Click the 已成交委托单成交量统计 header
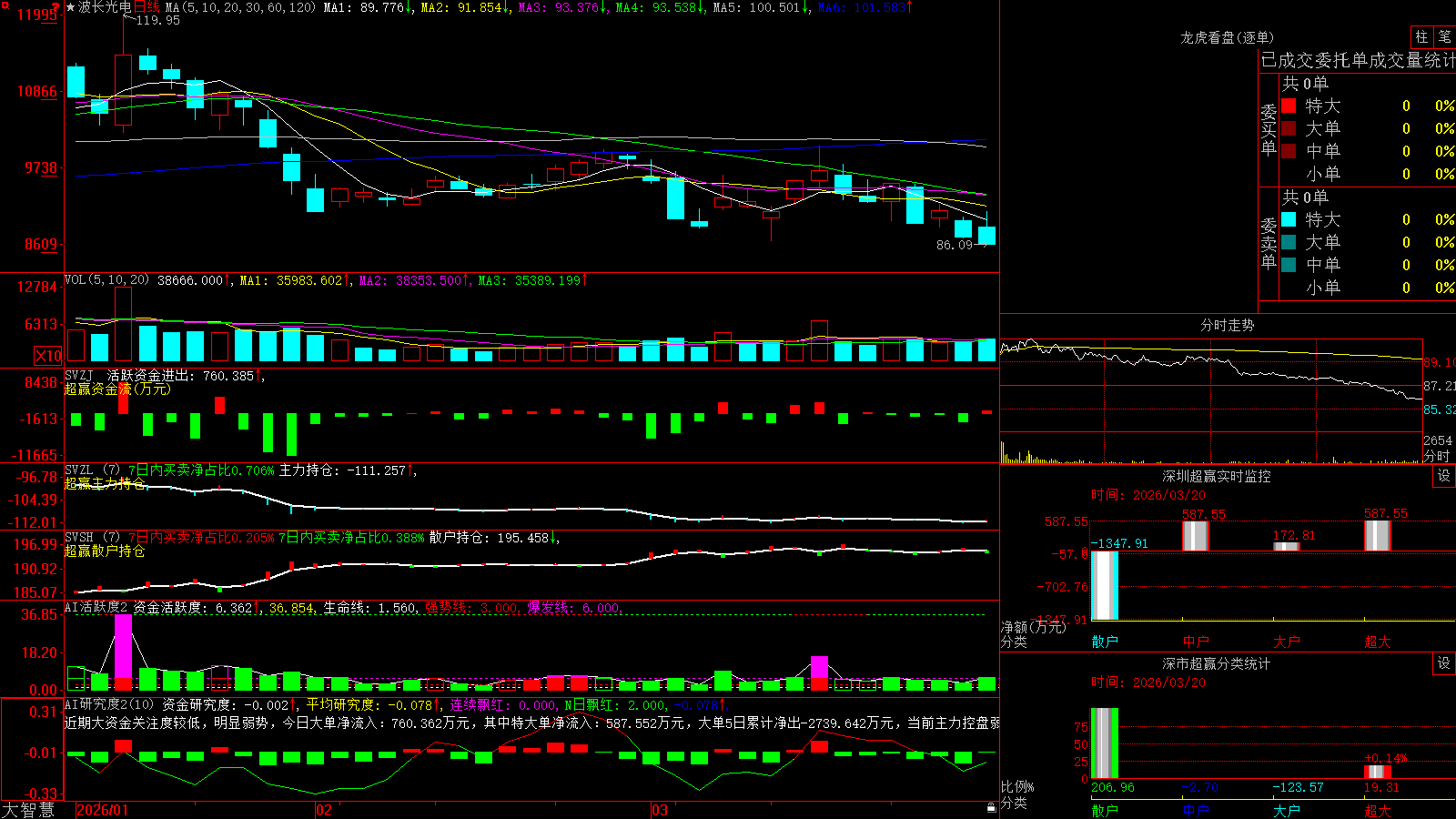1456x819 pixels. (1358, 60)
